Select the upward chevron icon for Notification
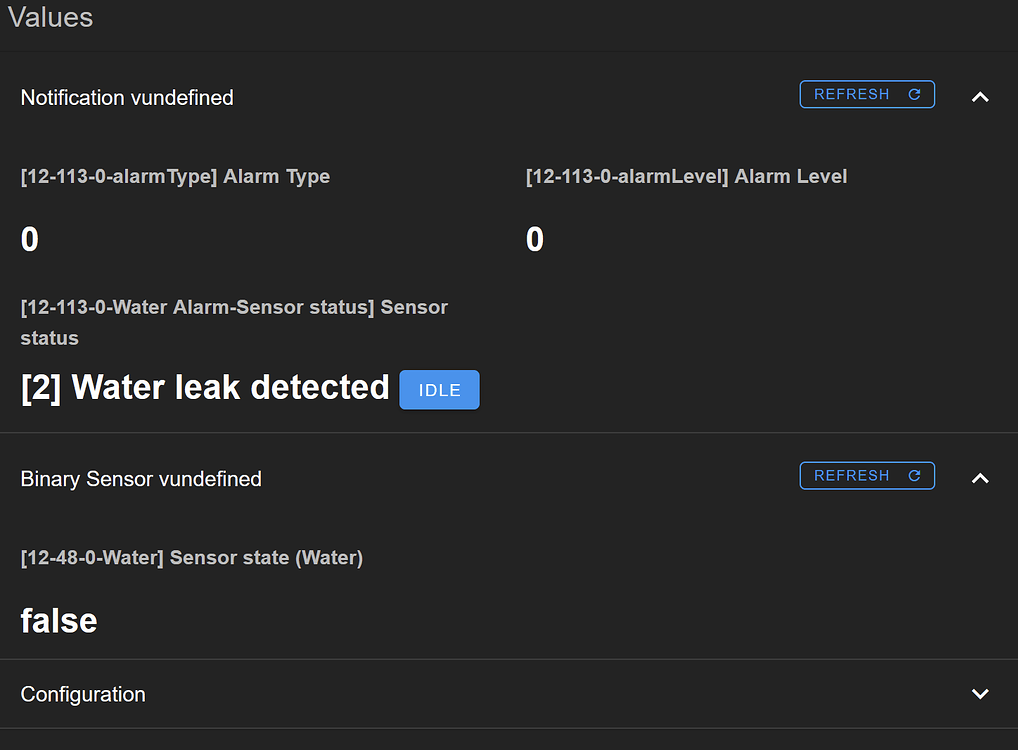The height and width of the screenshot is (750, 1018). pos(980,97)
